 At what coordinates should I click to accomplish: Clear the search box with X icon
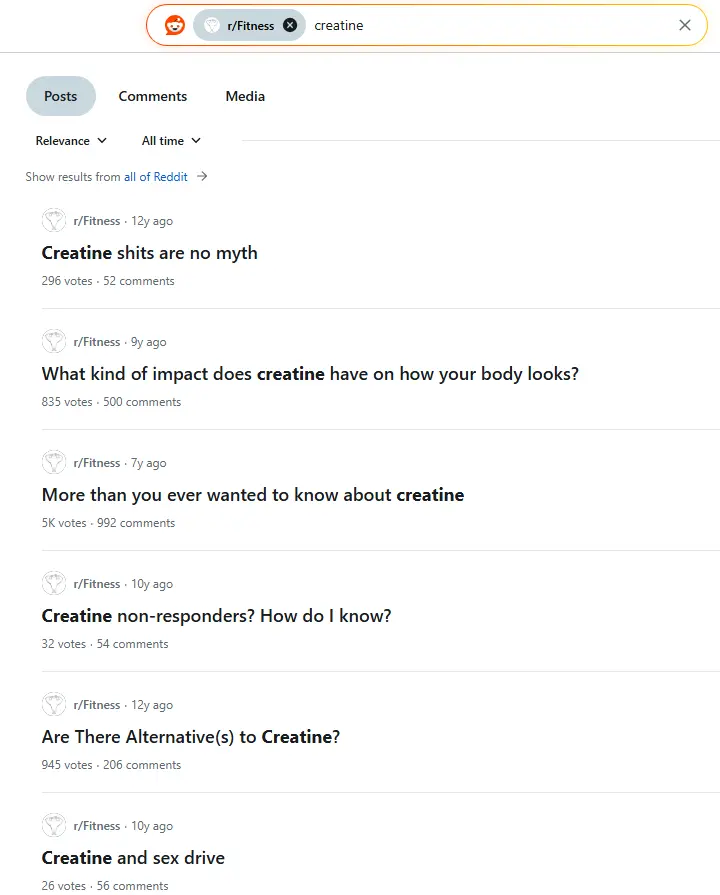pyautogui.click(x=685, y=26)
